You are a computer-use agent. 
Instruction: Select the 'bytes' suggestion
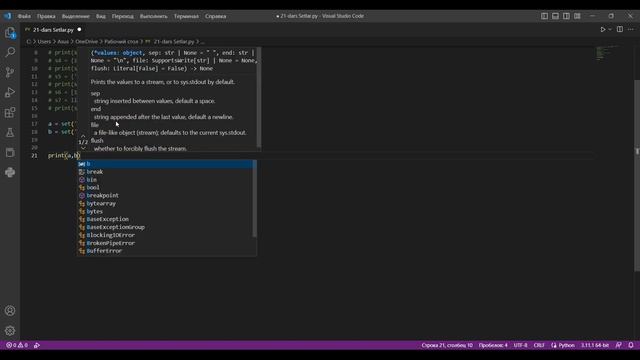click(165, 211)
